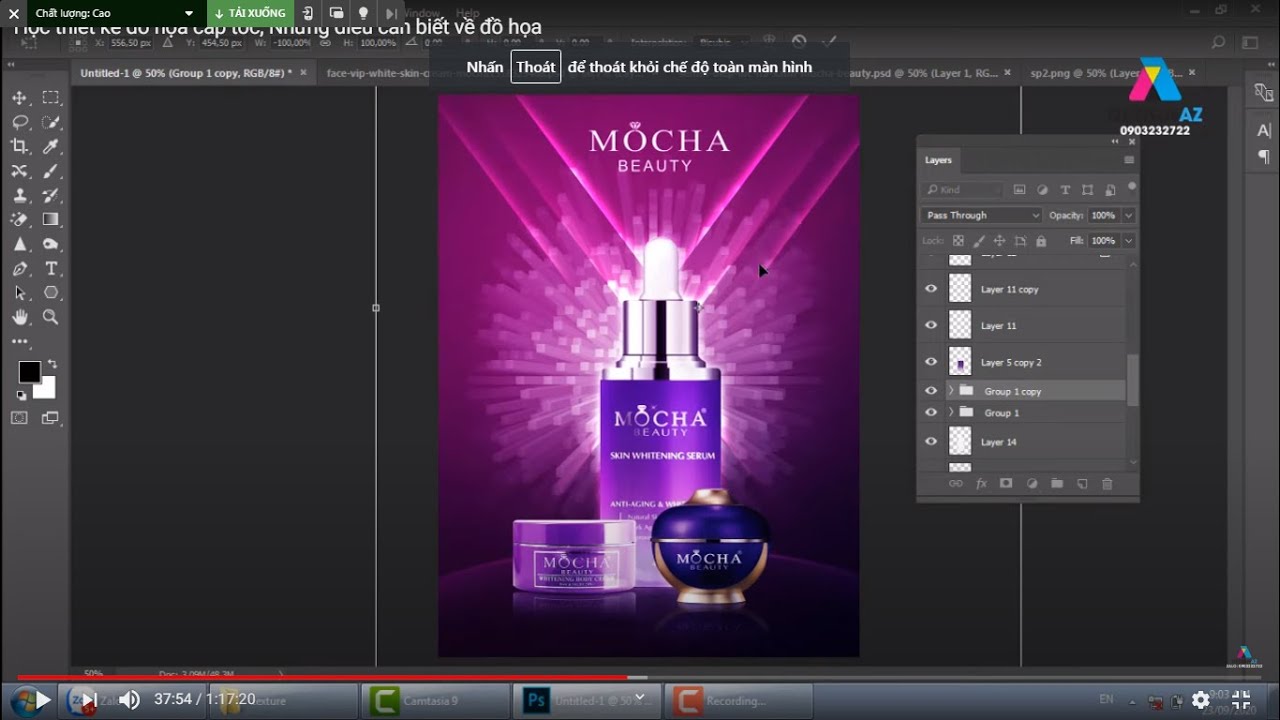Select the Horizontal Type tool

(51, 268)
